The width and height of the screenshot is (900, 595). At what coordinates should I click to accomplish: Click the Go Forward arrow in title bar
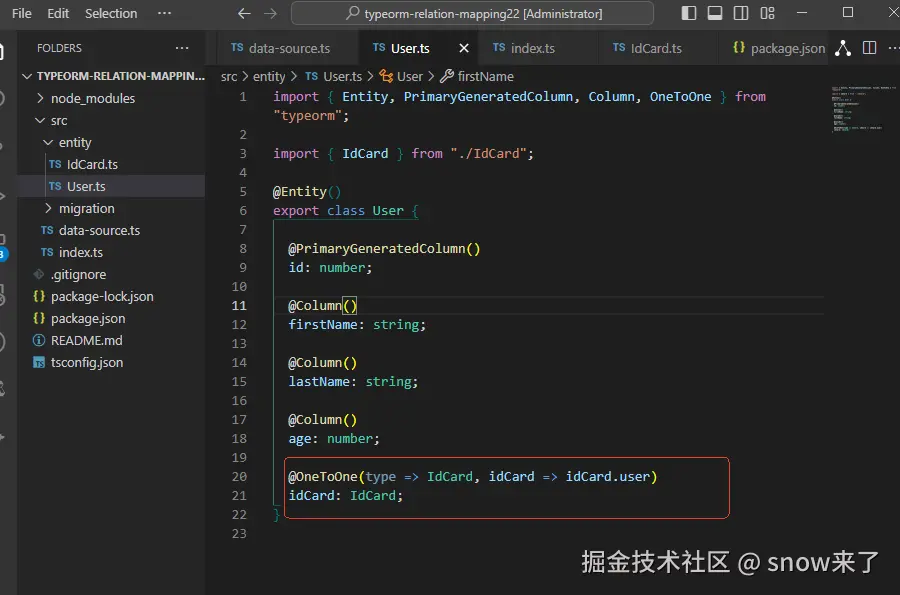pyautogui.click(x=270, y=14)
